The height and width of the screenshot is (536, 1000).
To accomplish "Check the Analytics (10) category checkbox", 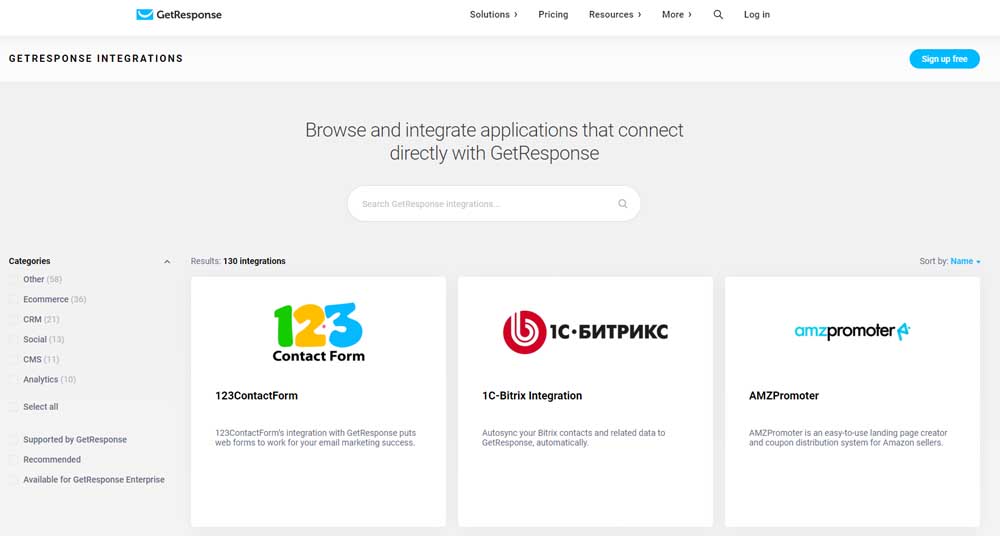I will pos(13,379).
